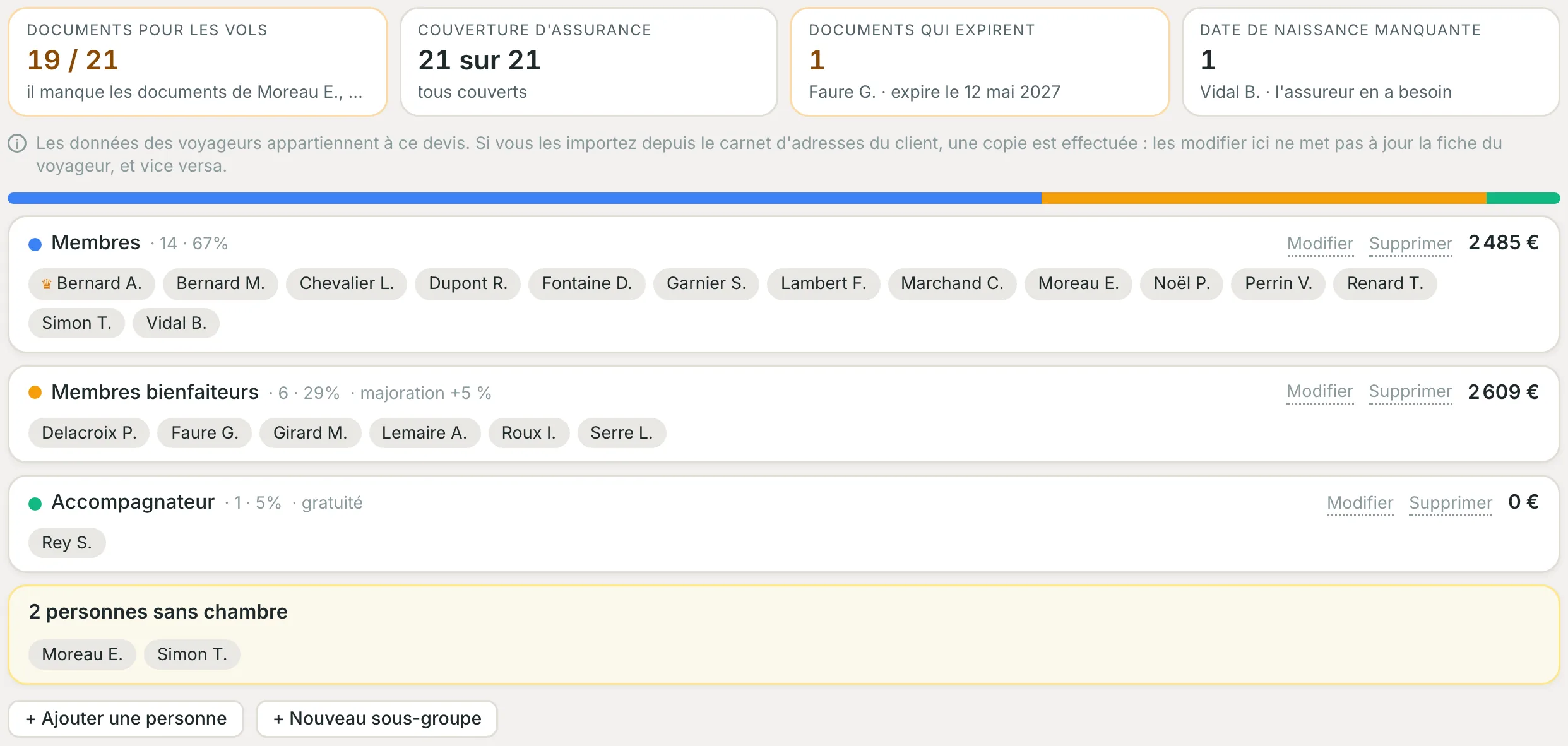This screenshot has width=1568, height=746.
Task: Click Supprimer for the Accompagnateur group
Action: point(1451,503)
